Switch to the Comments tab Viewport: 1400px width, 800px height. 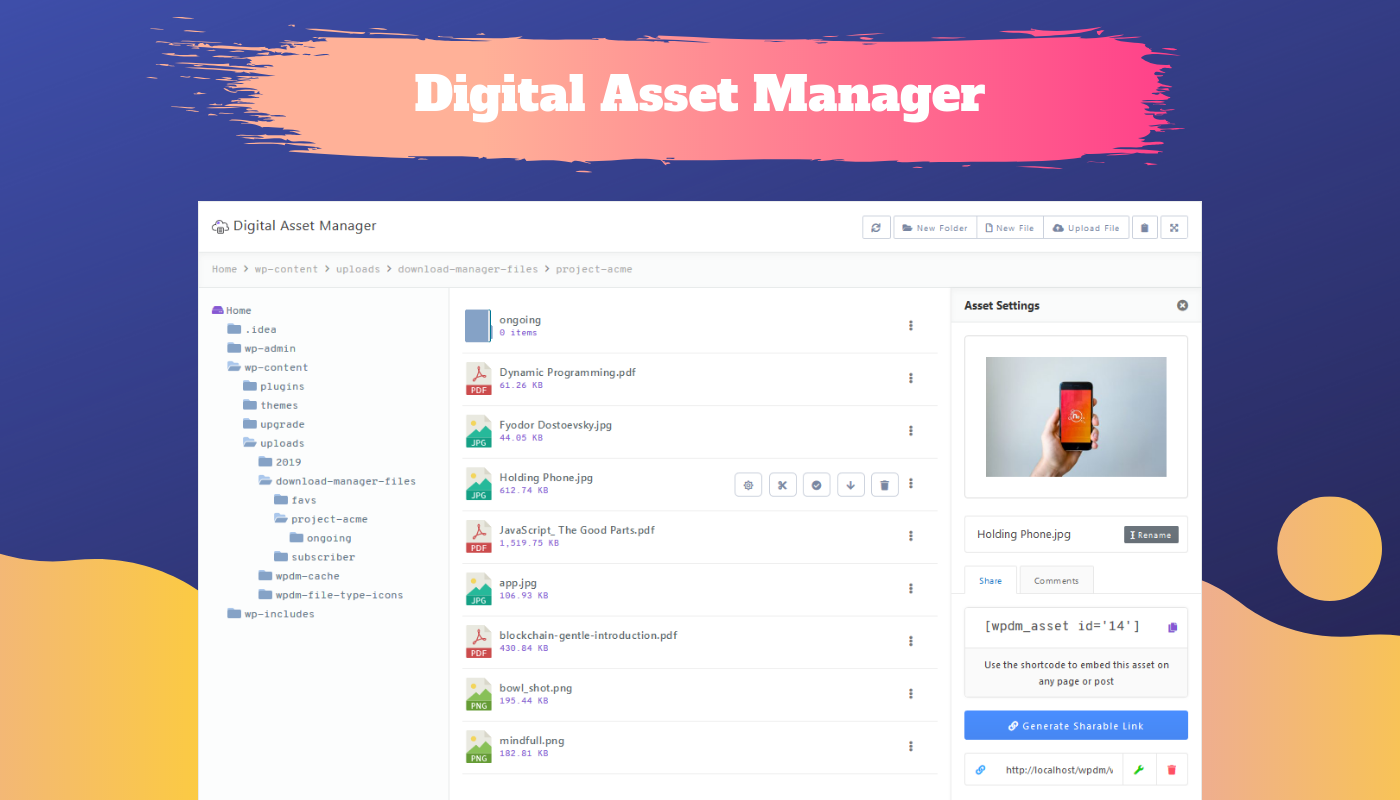tap(1056, 580)
